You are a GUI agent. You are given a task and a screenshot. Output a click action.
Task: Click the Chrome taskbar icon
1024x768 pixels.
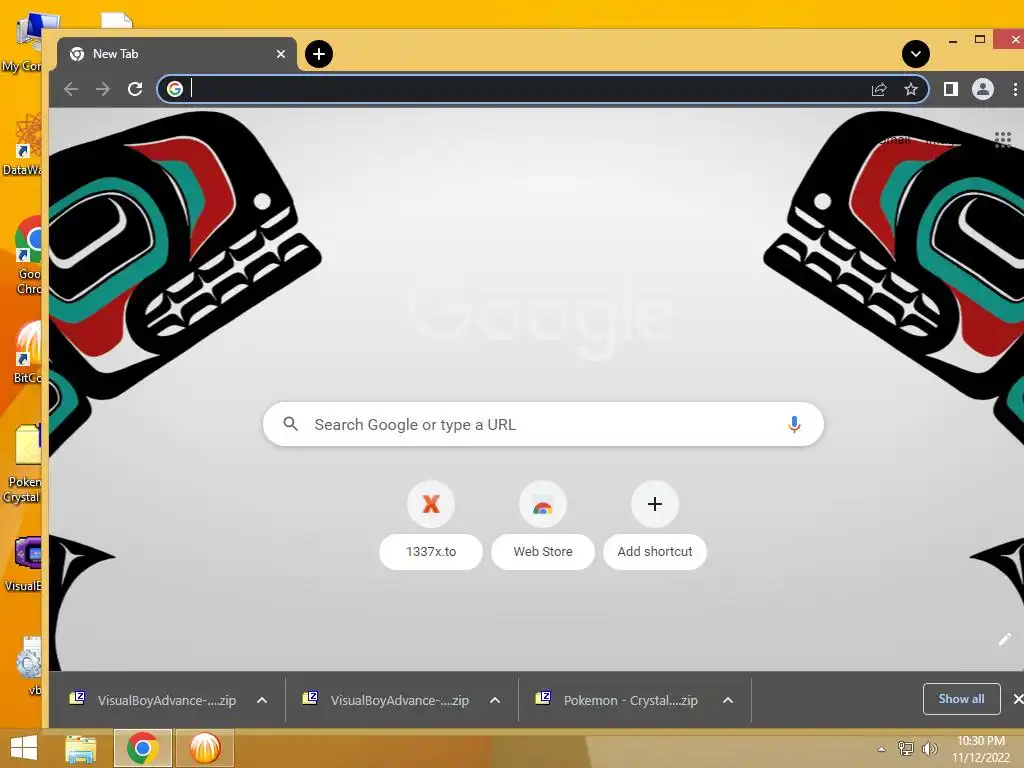click(142, 748)
